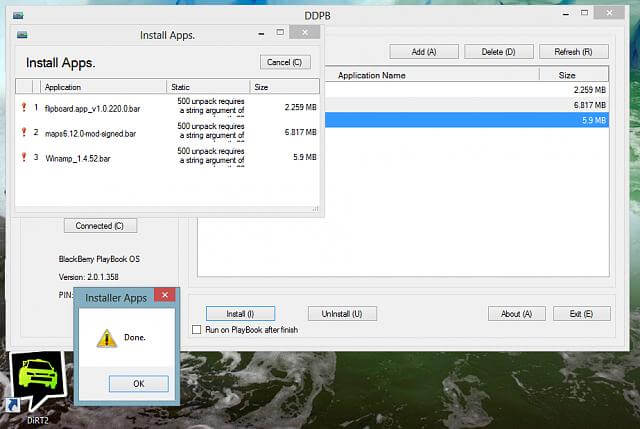
Task: Click the error icon for the maps6.12.0 row
Action: 24,132
